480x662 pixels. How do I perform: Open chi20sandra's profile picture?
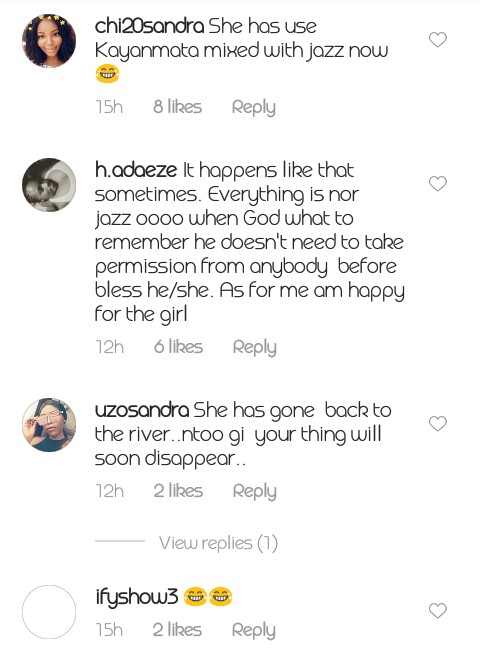[49, 41]
